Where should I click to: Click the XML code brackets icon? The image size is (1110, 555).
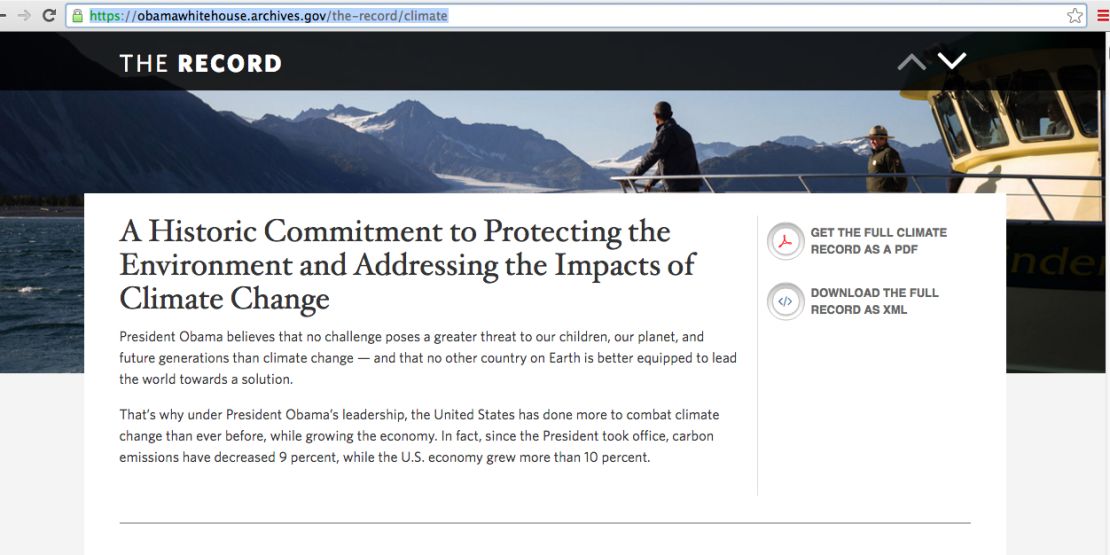click(785, 302)
